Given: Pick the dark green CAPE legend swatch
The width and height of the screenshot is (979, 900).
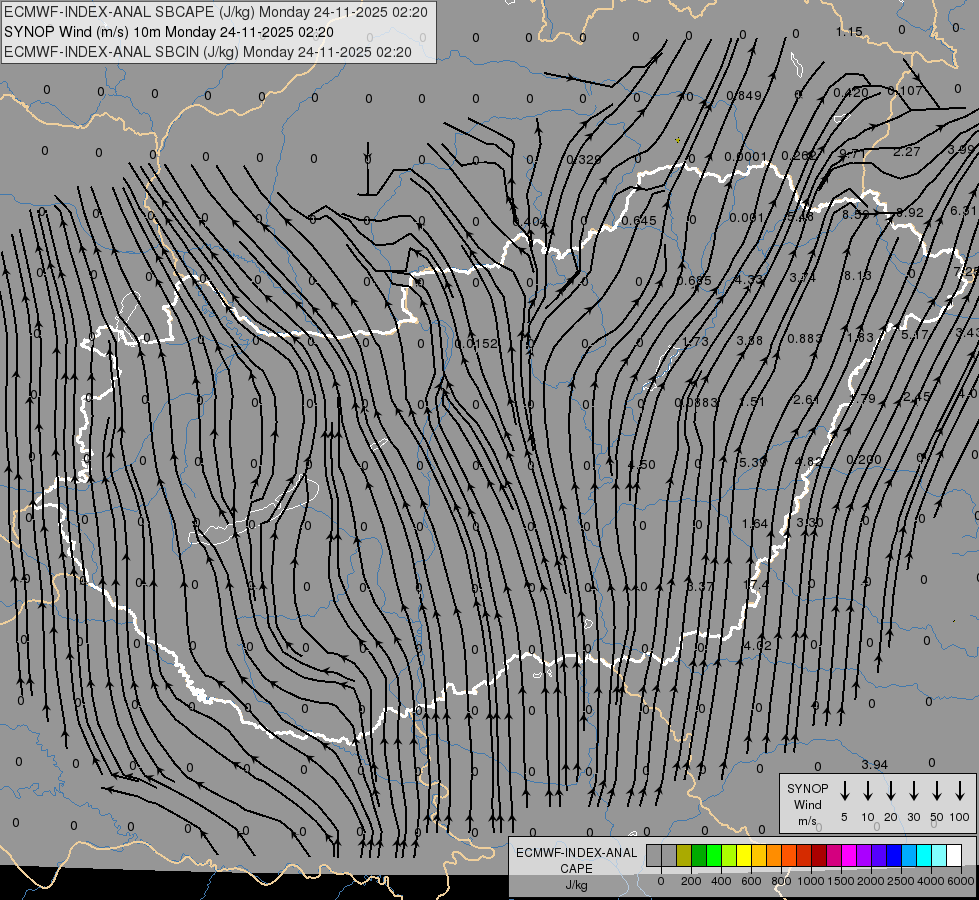Looking at the screenshot, I should pos(699,855).
